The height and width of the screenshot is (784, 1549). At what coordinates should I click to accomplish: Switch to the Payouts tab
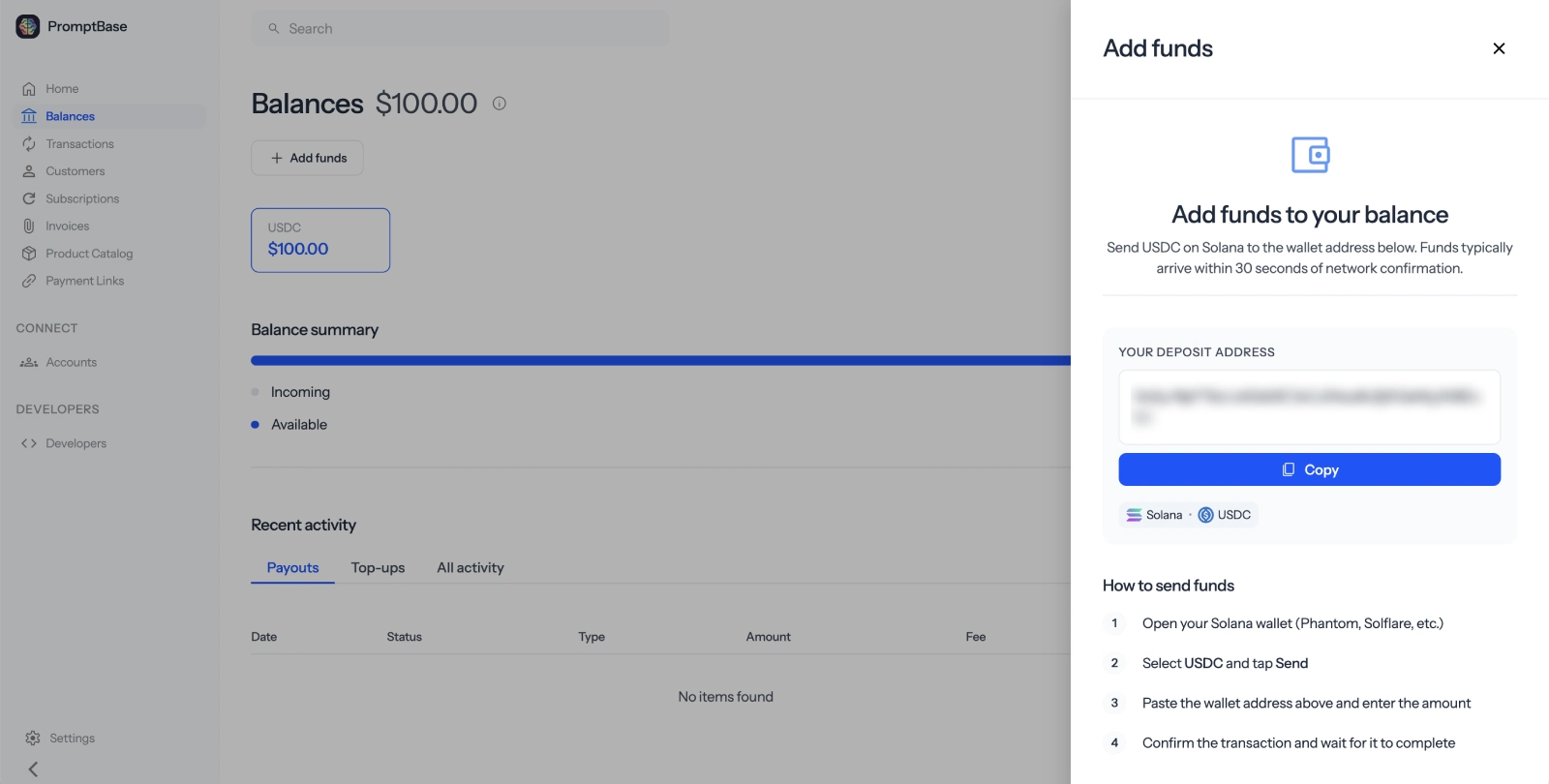(x=292, y=568)
